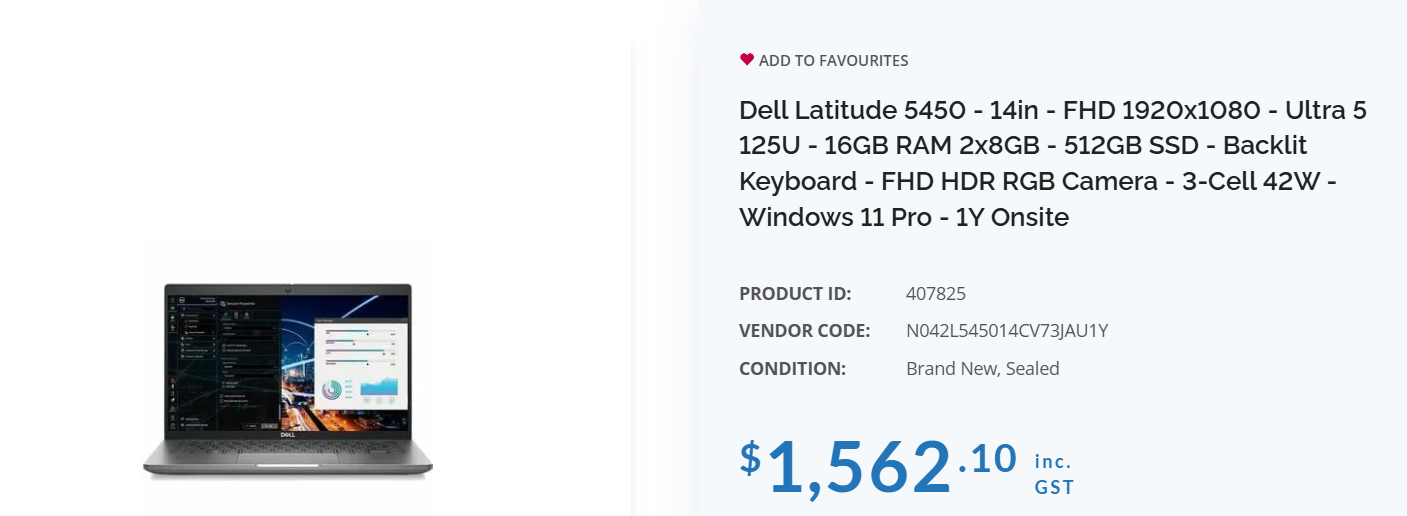Click the blue area chart on laptop display
The image size is (1407, 516).
click(x=378, y=388)
